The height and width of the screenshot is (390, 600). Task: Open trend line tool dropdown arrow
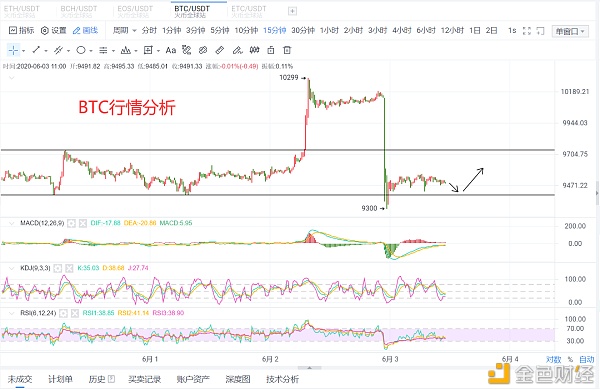click(46, 51)
